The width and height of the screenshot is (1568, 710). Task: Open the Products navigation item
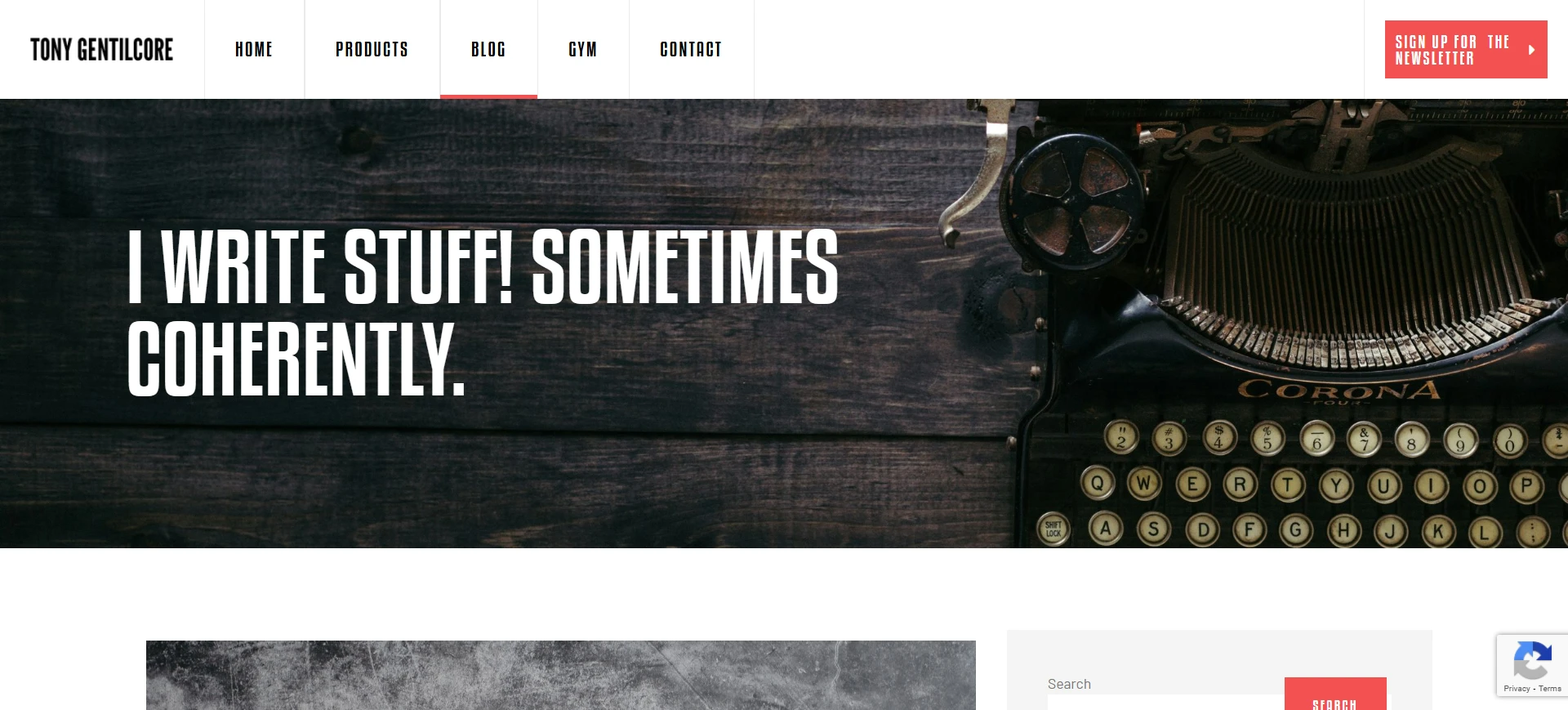(372, 50)
